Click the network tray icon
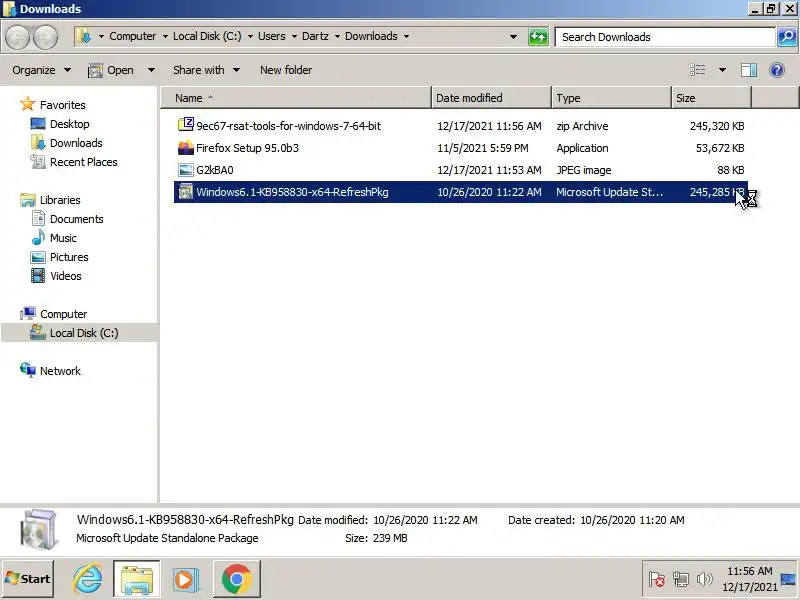Image resolution: width=800 pixels, height=600 pixels. pos(681,579)
